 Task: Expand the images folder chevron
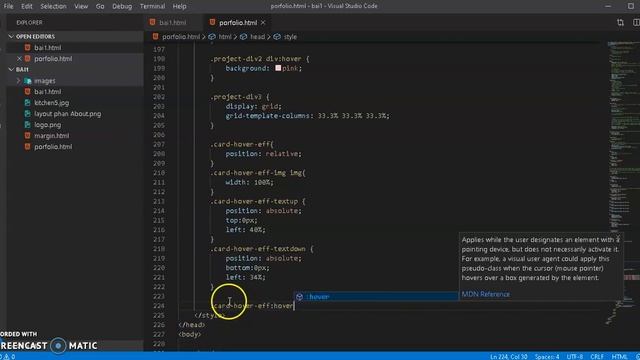[x=18, y=81]
